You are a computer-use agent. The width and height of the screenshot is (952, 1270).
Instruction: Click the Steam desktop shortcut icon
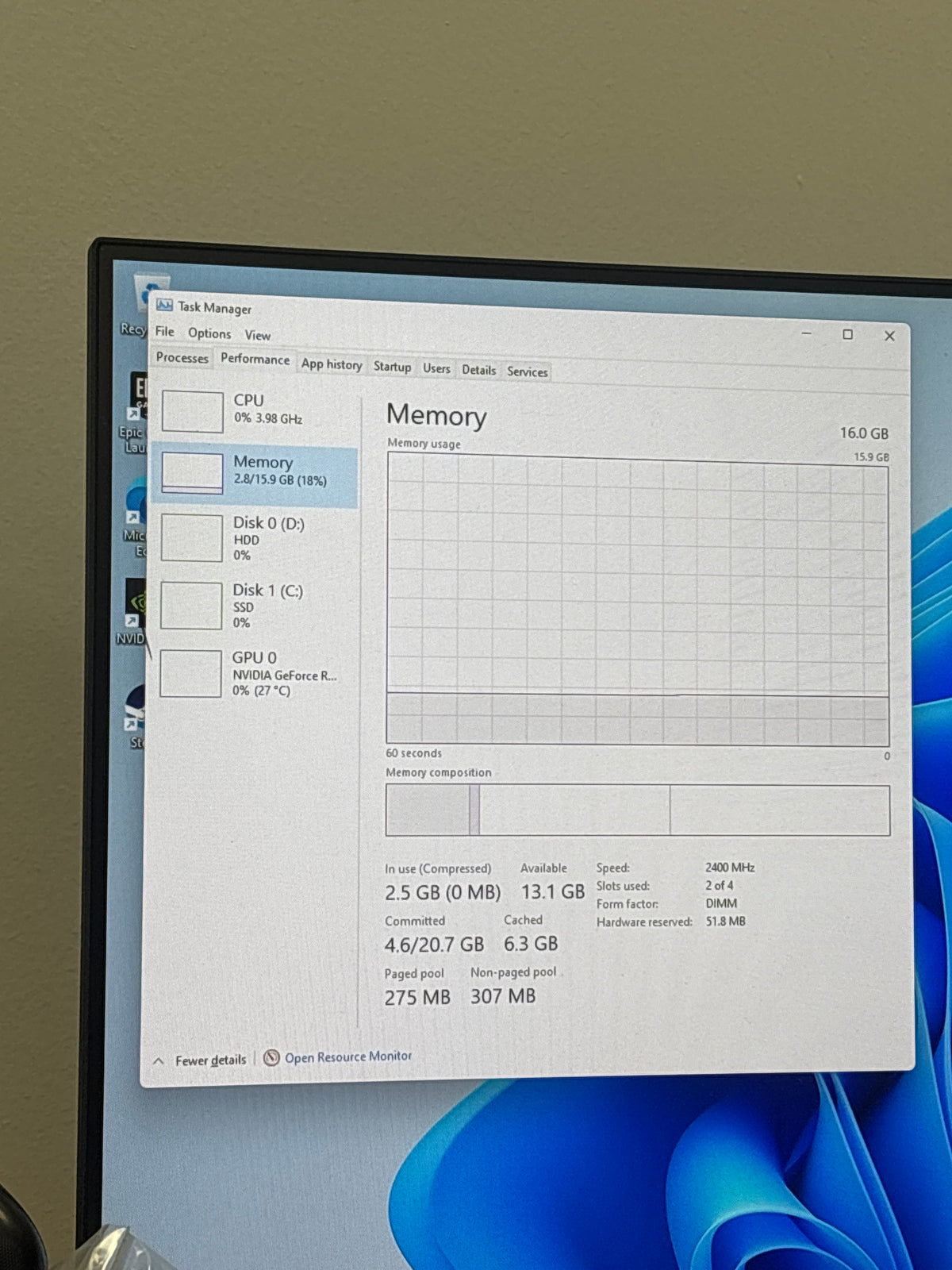(x=135, y=716)
